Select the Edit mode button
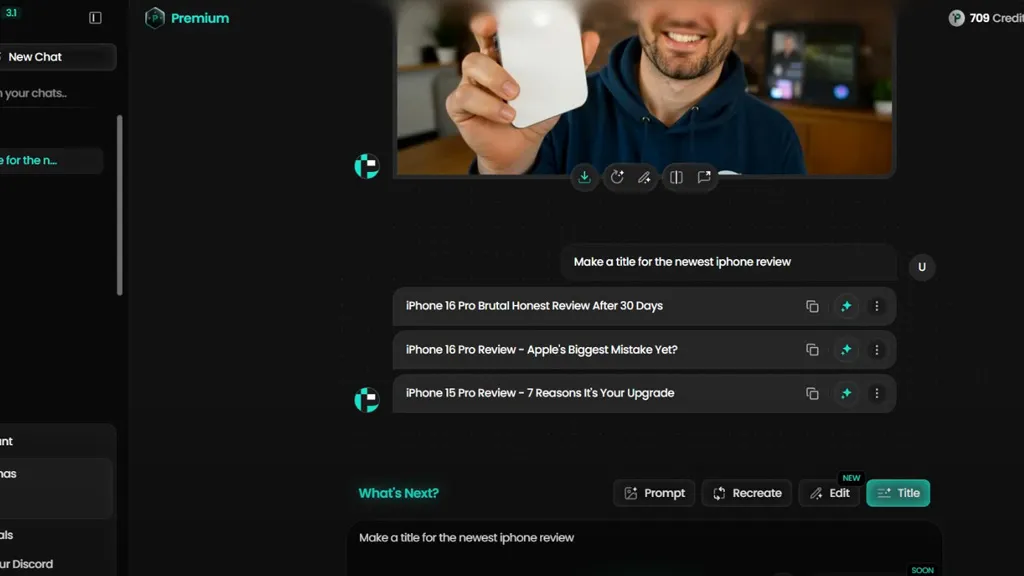This screenshot has width=1024, height=576. point(829,493)
